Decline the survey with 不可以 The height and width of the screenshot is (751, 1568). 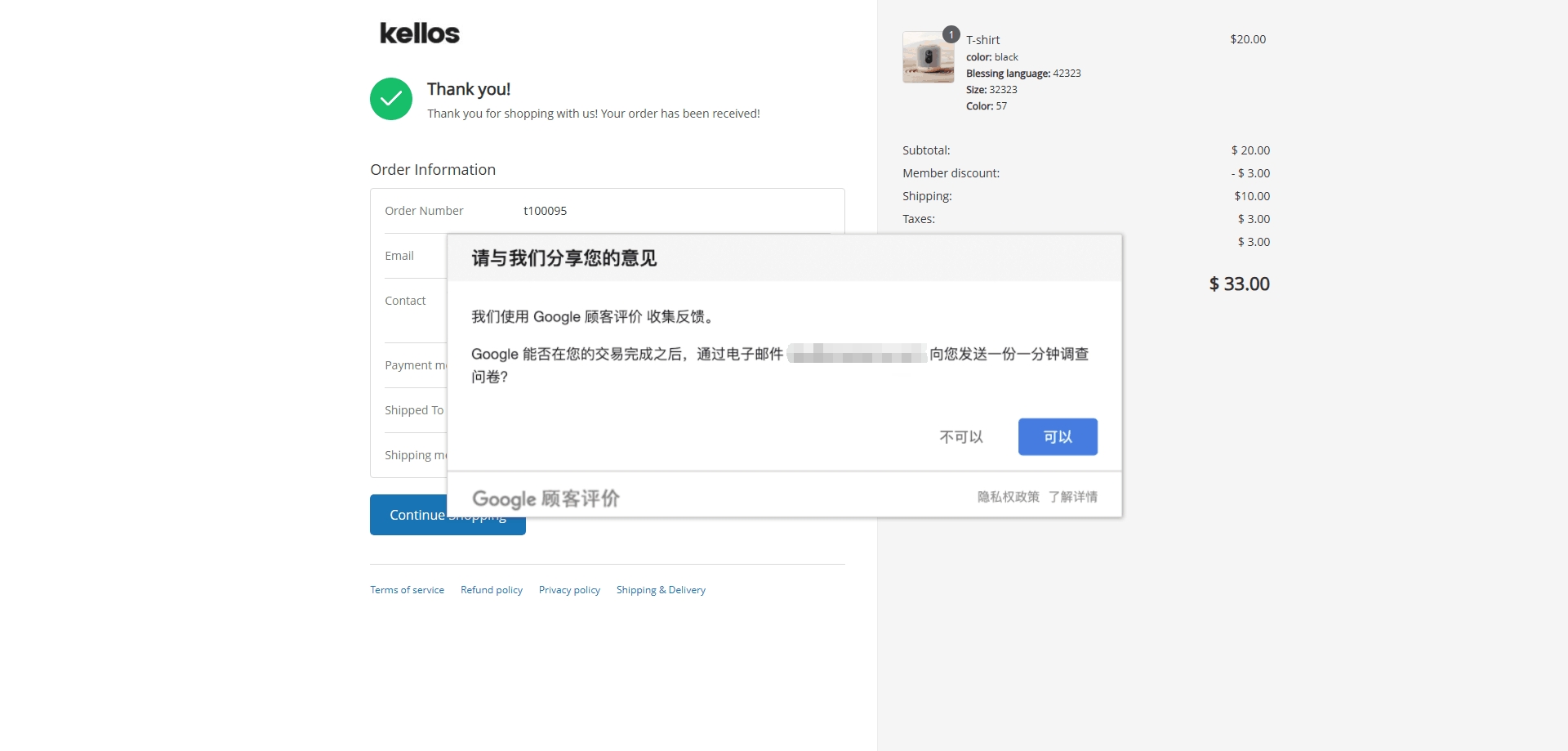961,437
